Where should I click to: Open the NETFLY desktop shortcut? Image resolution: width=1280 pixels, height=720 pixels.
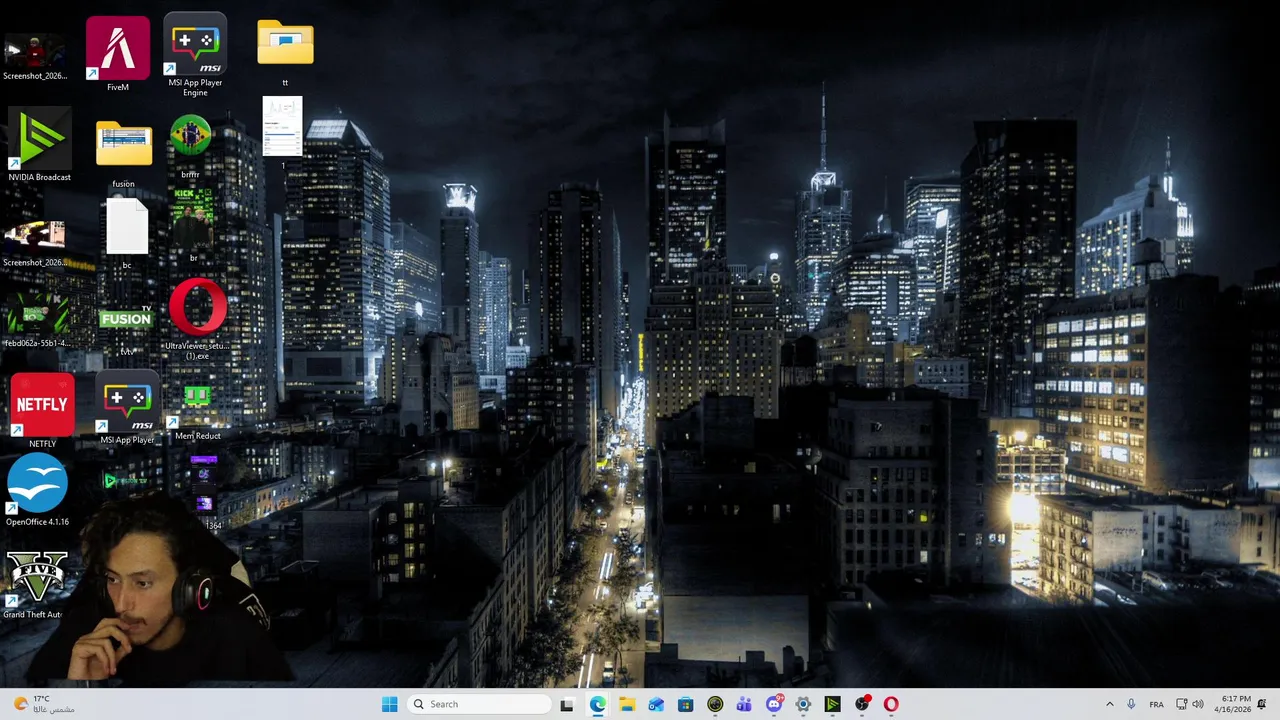42,410
